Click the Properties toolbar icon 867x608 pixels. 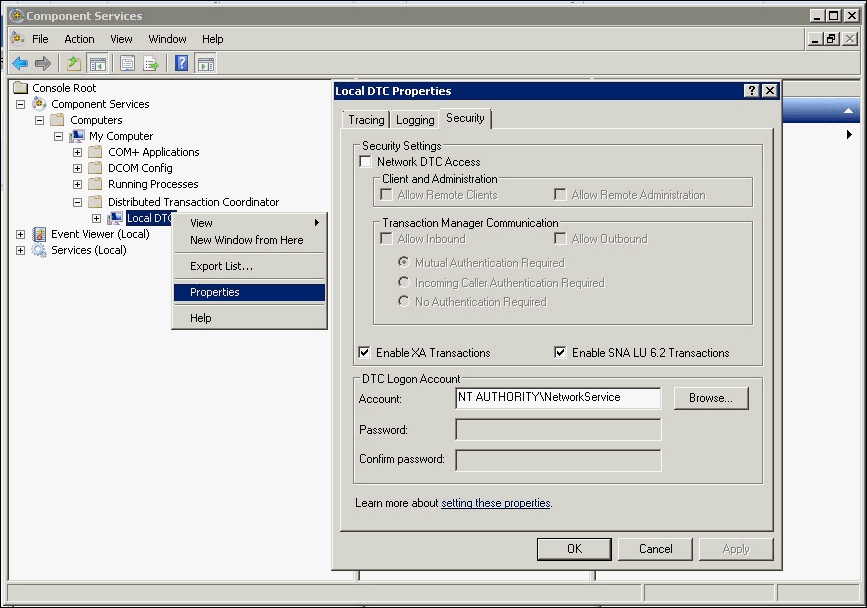click(x=128, y=64)
